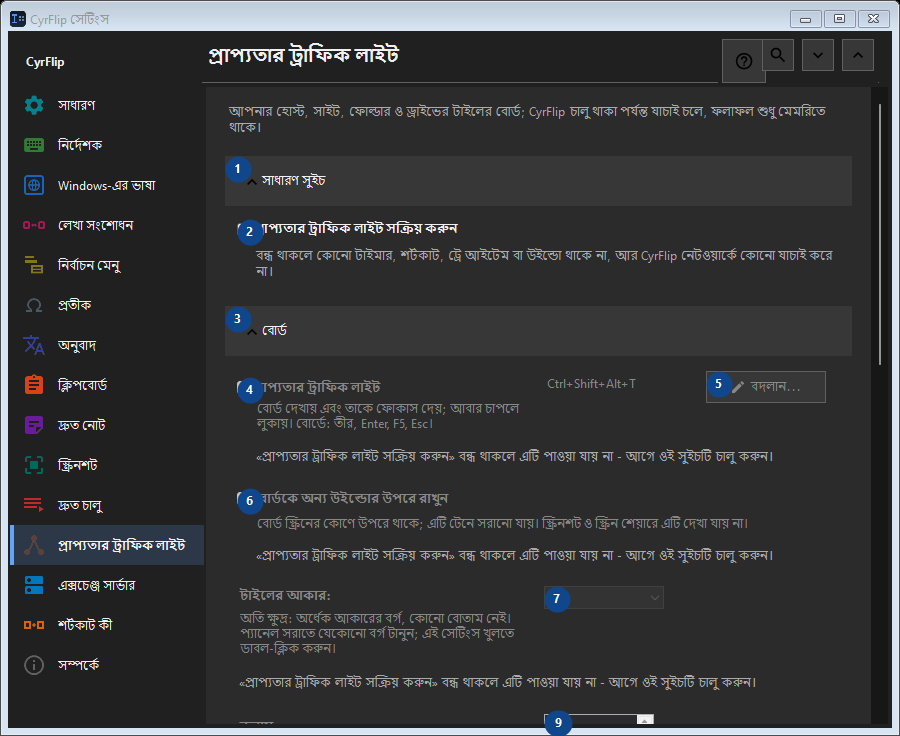Select the নির্দেশক keyboard icon
Viewport: 900px width, 736px height.
point(34,145)
